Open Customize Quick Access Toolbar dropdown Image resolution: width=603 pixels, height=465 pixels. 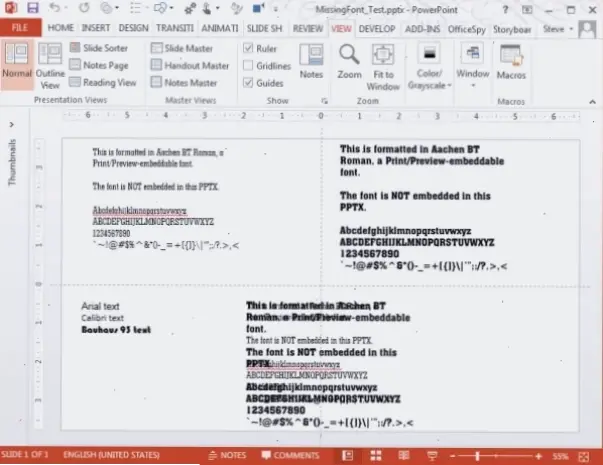click(275, 9)
